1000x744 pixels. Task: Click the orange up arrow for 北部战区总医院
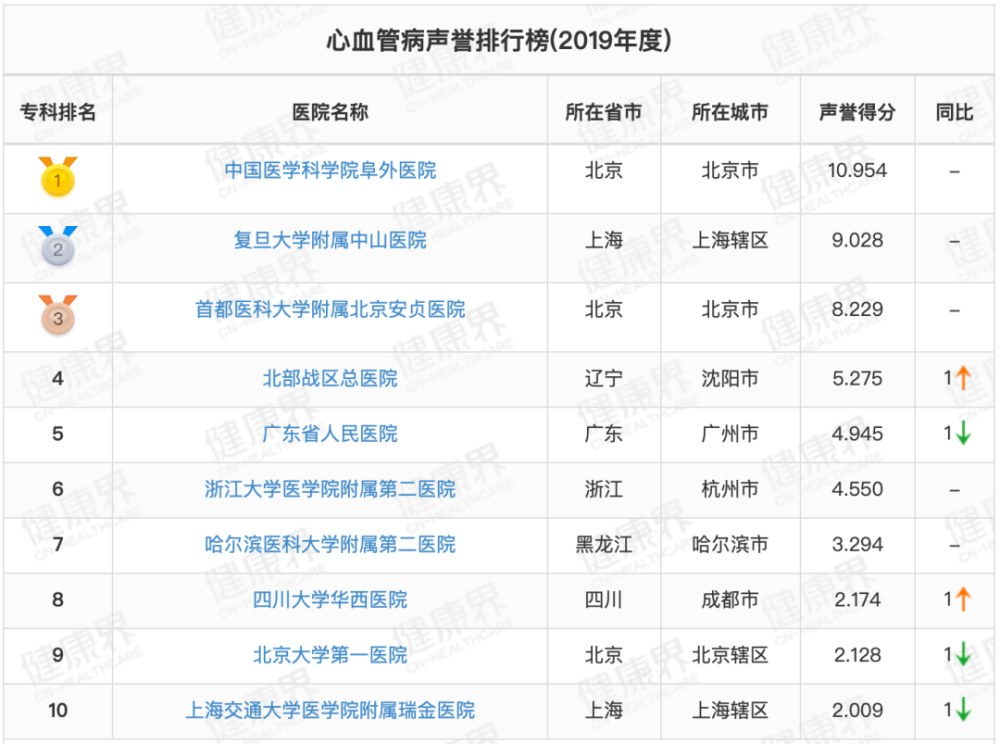963,378
